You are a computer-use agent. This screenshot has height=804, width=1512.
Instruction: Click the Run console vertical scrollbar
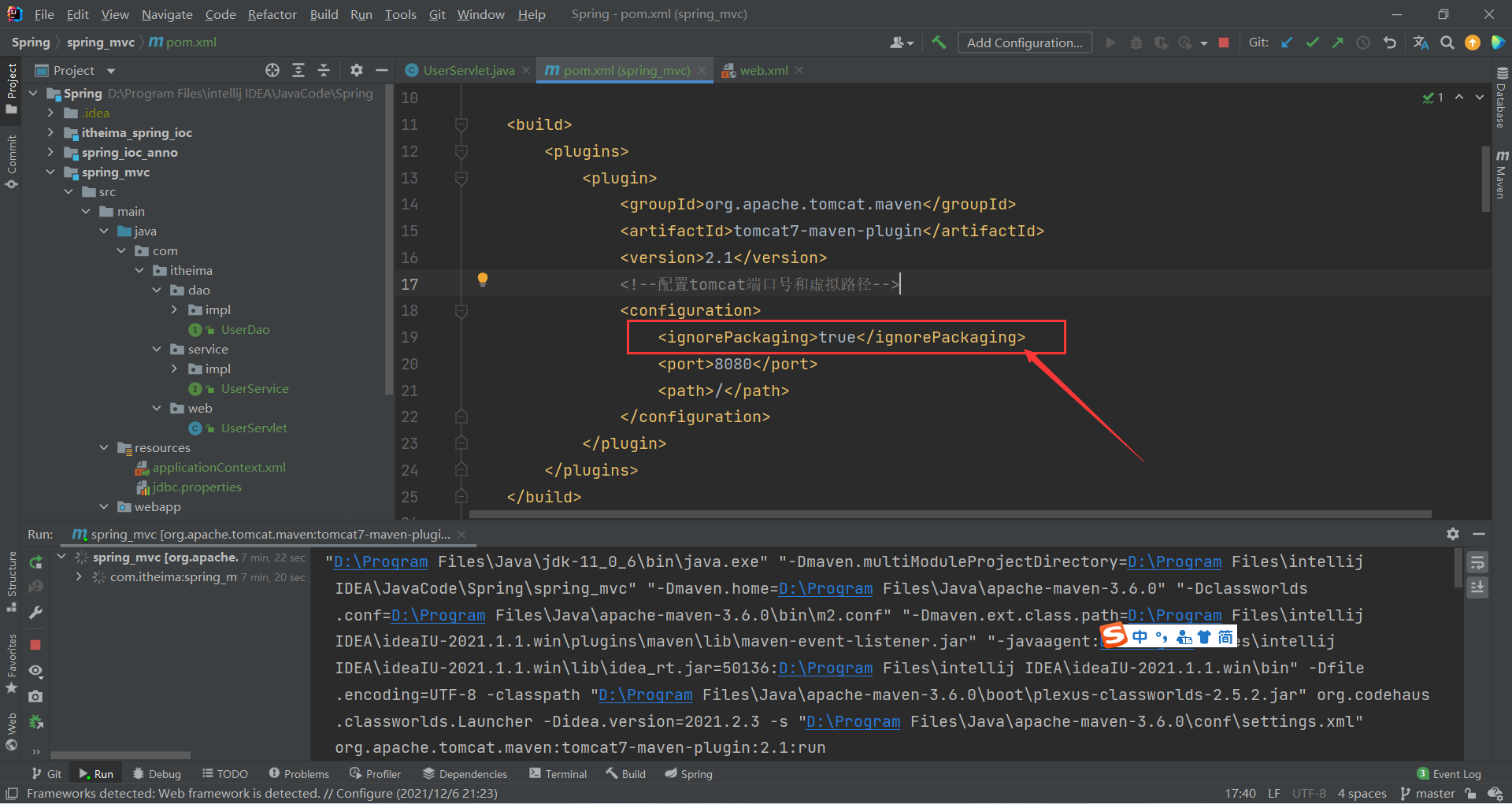(x=1458, y=569)
